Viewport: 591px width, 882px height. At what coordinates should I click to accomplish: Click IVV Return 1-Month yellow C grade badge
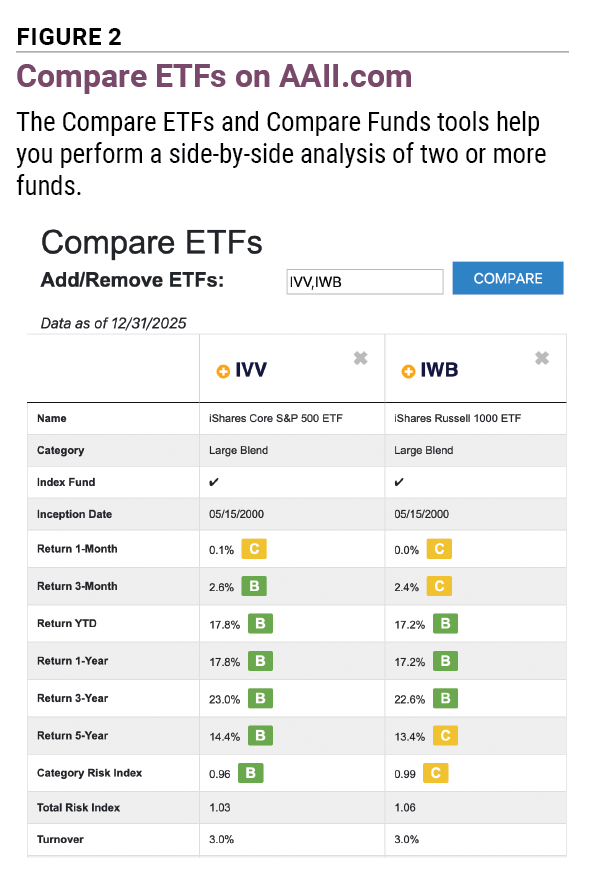[254, 549]
